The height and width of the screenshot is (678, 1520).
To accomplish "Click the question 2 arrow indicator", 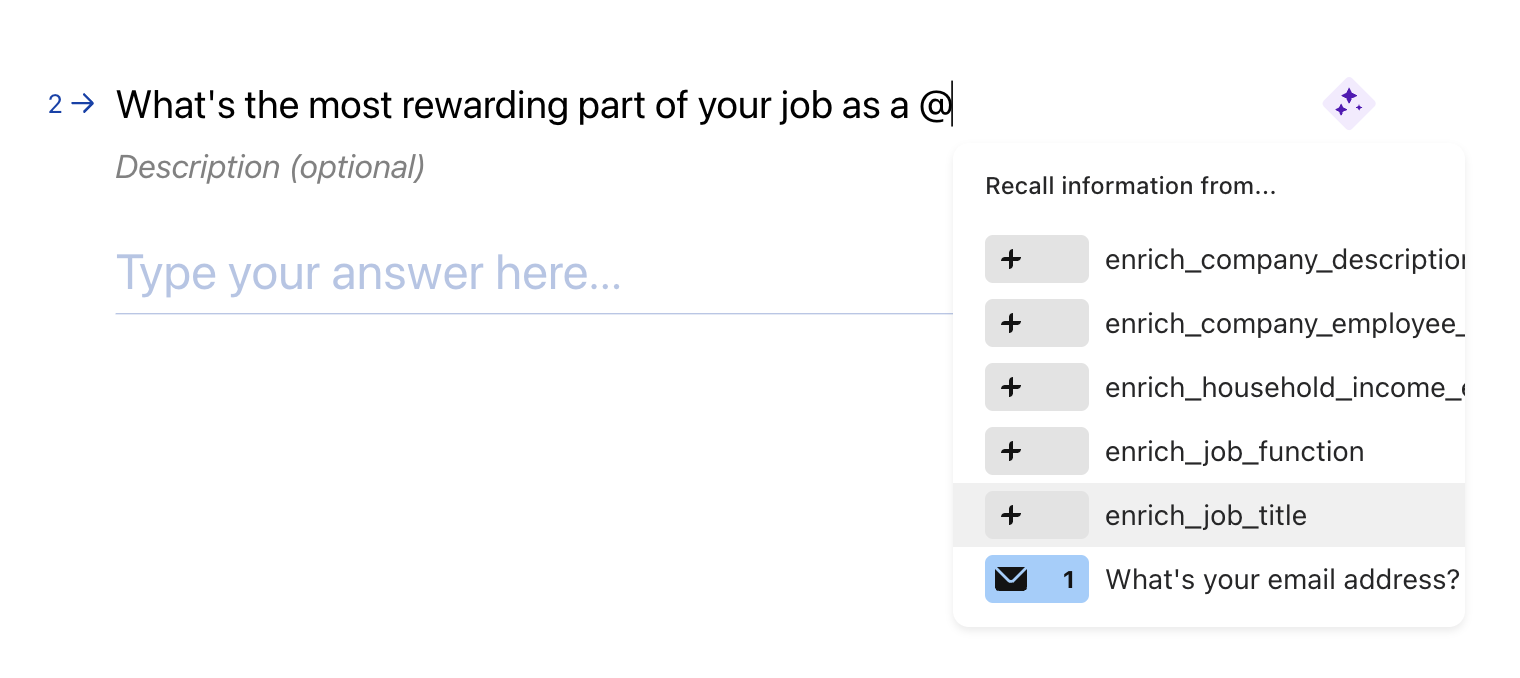I will [83, 103].
